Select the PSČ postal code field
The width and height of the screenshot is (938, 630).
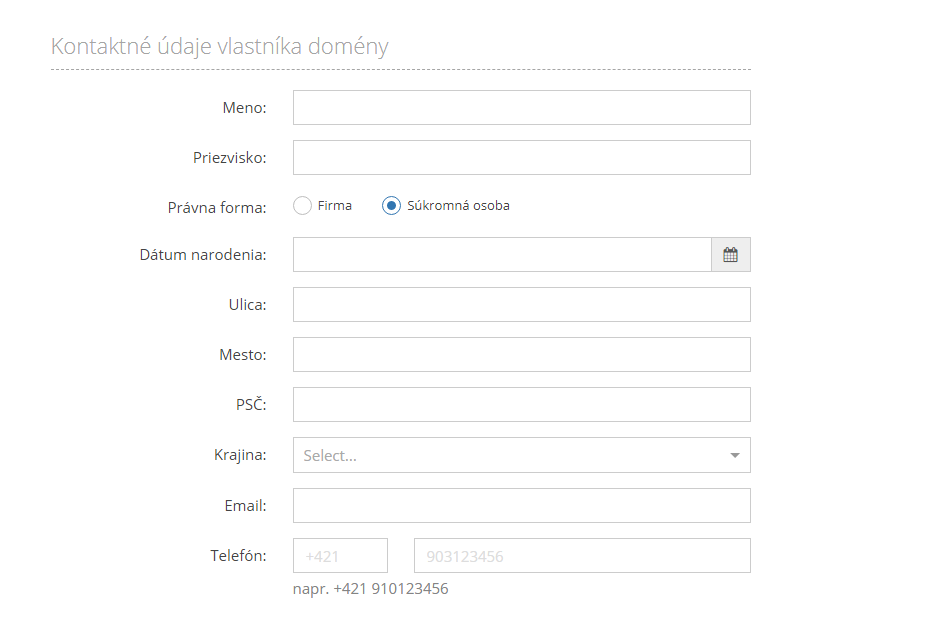[521, 405]
